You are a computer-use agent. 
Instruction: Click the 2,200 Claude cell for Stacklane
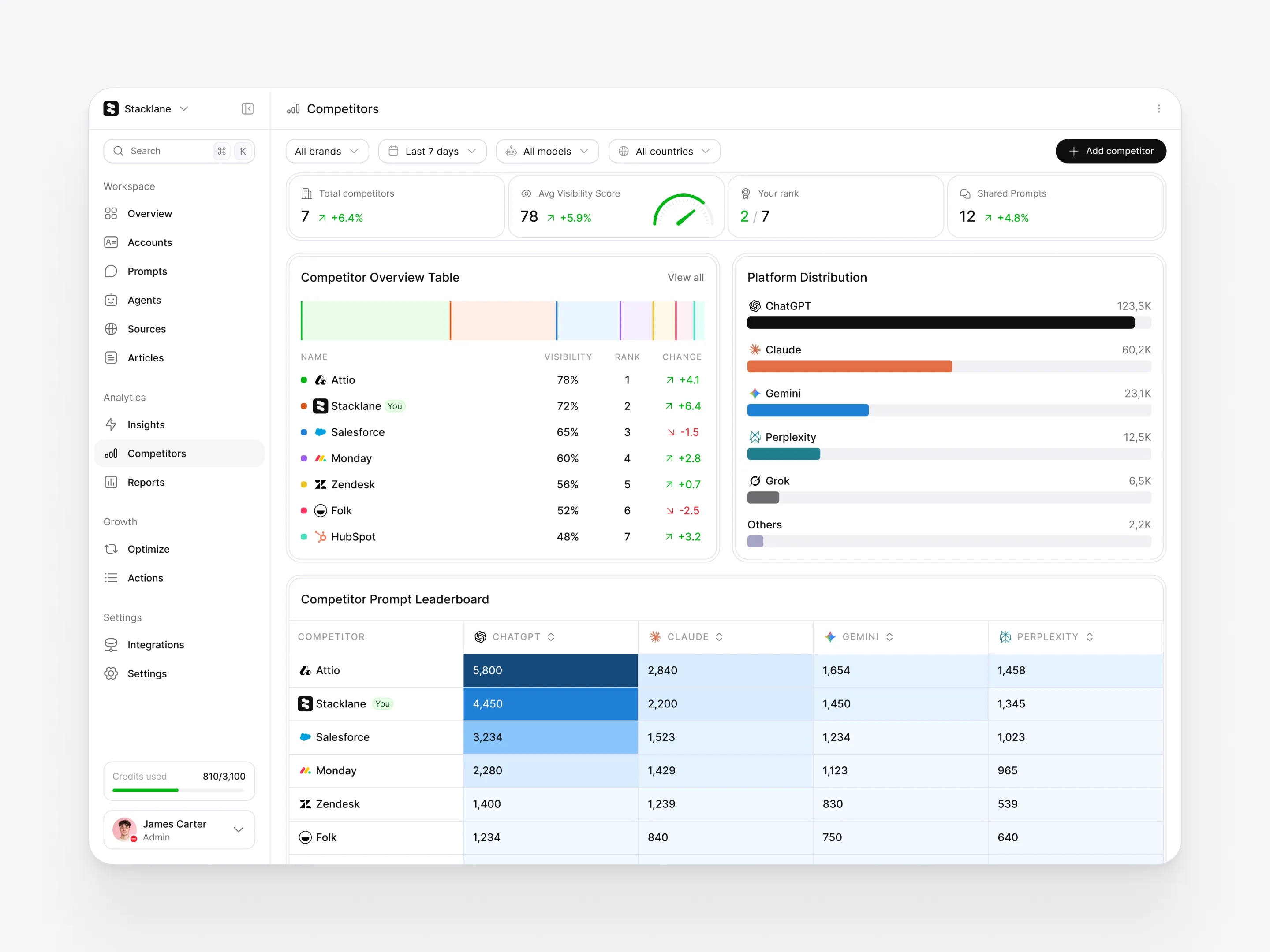[726, 703]
